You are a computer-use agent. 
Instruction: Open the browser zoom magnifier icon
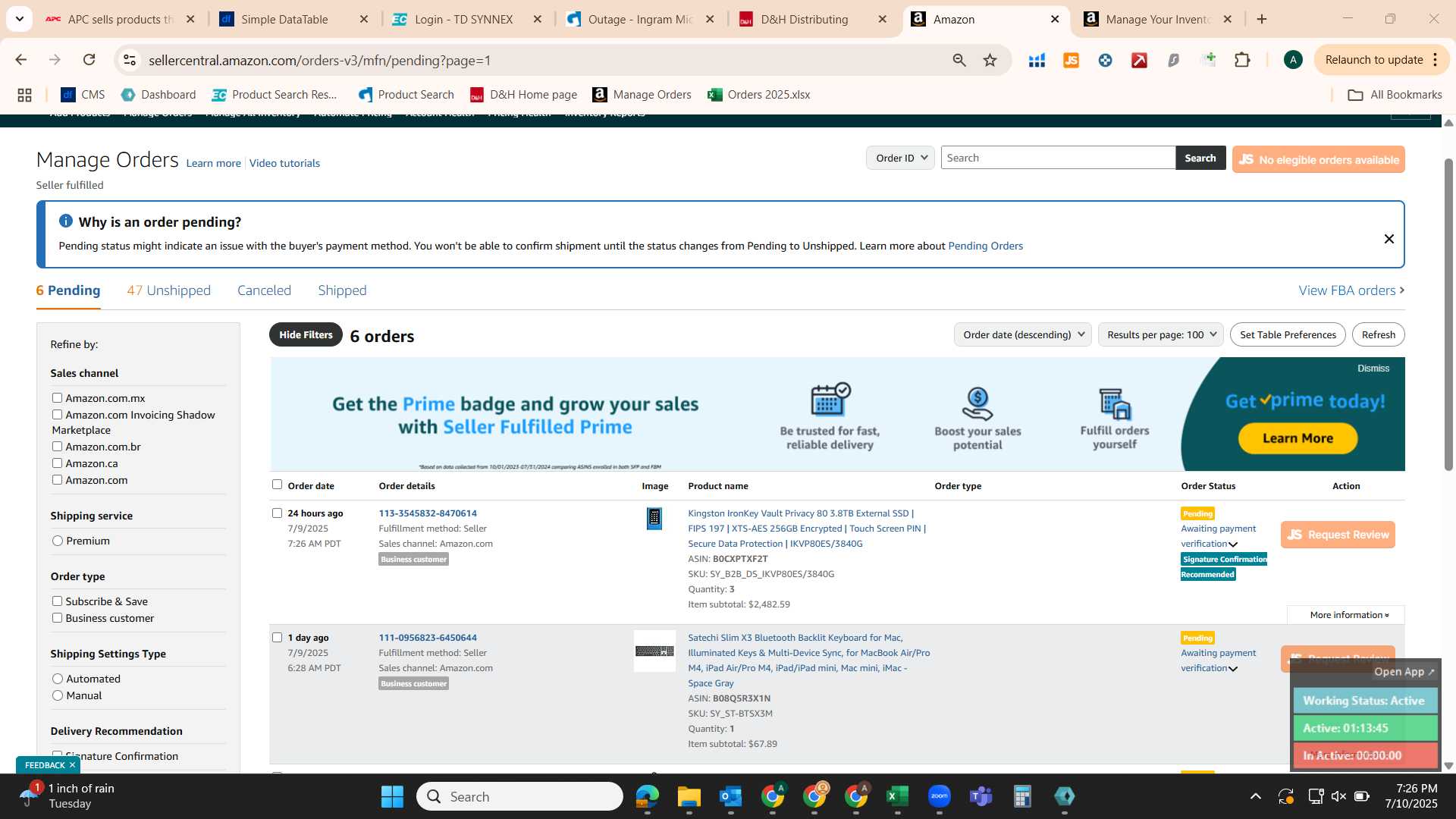[959, 60]
